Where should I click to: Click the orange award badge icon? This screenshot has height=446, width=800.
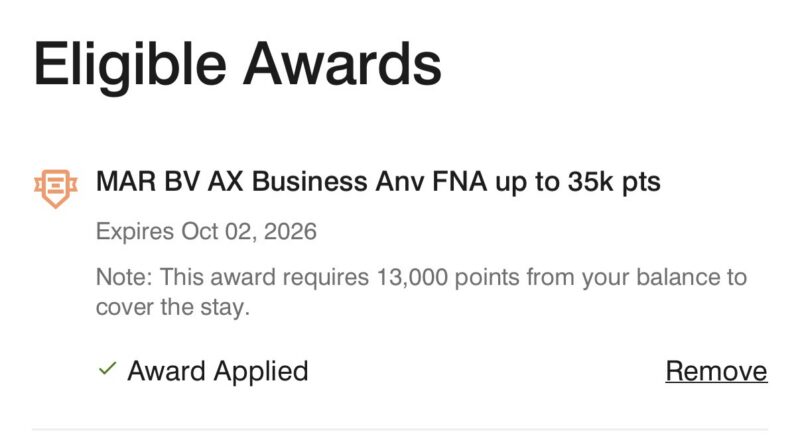[55, 187]
